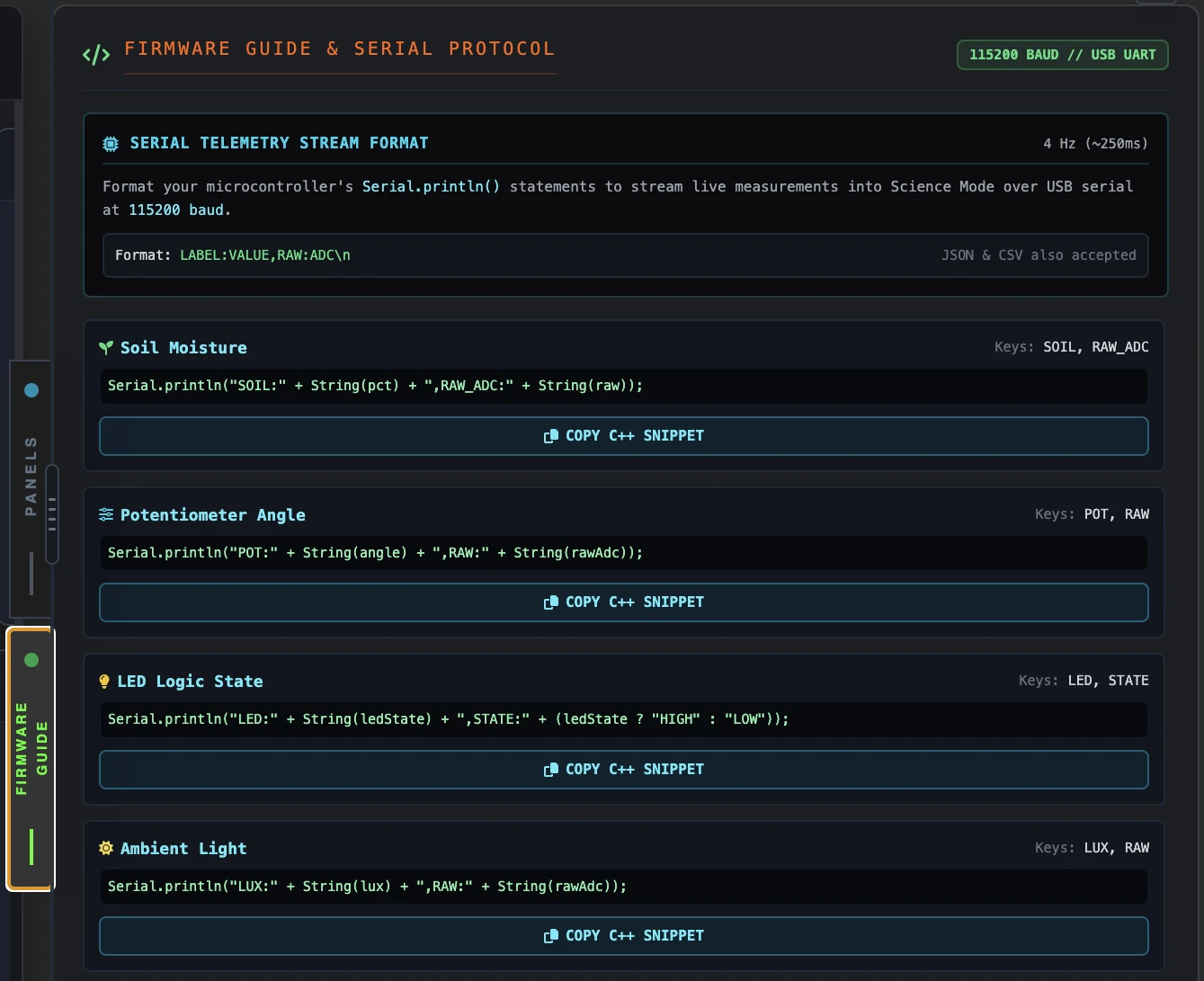This screenshot has height=981, width=1204.
Task: Click the "Keys: SOIL, RAW_ADC" label
Action: 1072,347
